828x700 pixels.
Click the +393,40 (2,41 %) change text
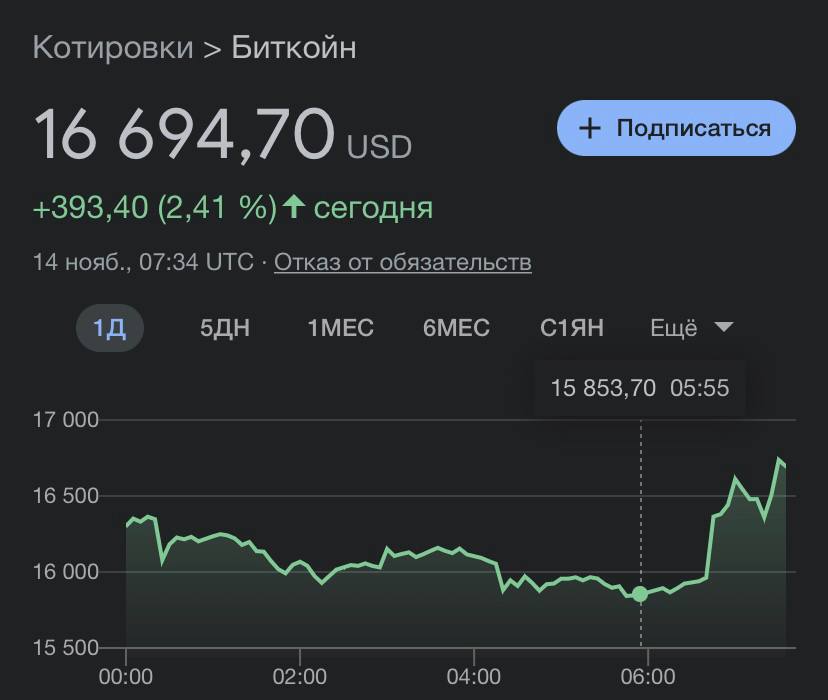pos(155,208)
